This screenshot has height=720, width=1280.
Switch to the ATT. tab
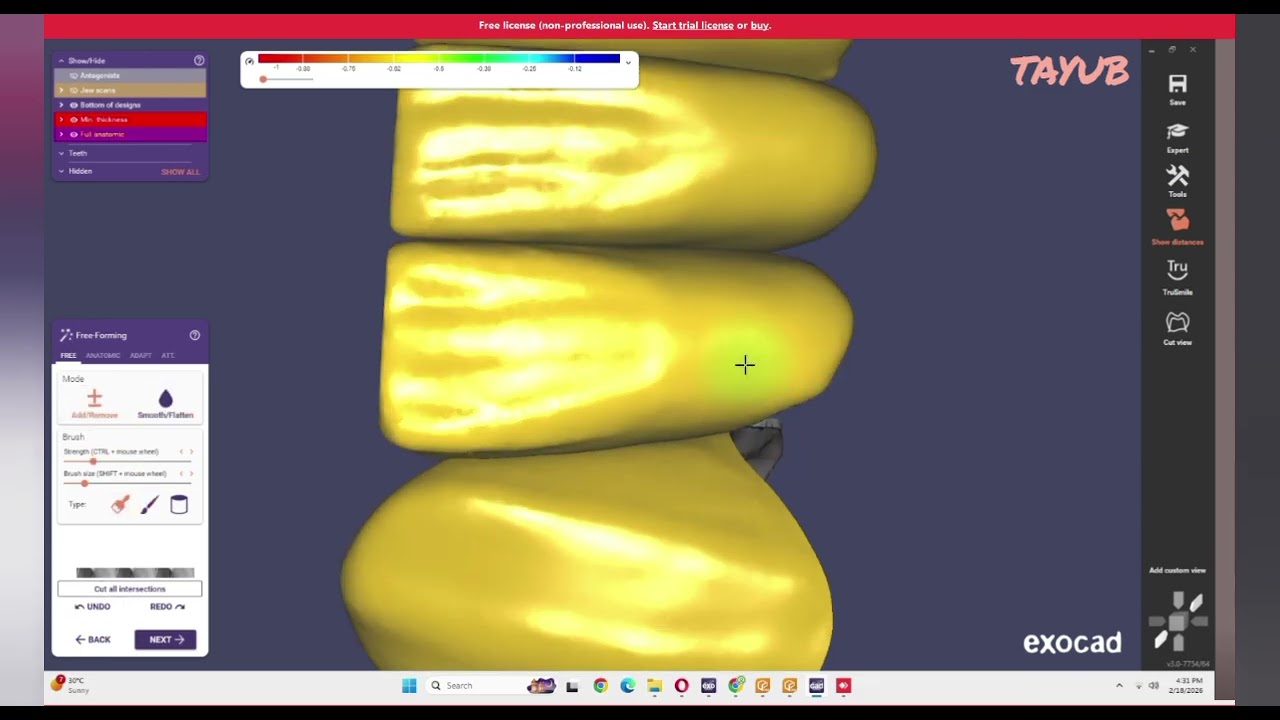pos(168,355)
